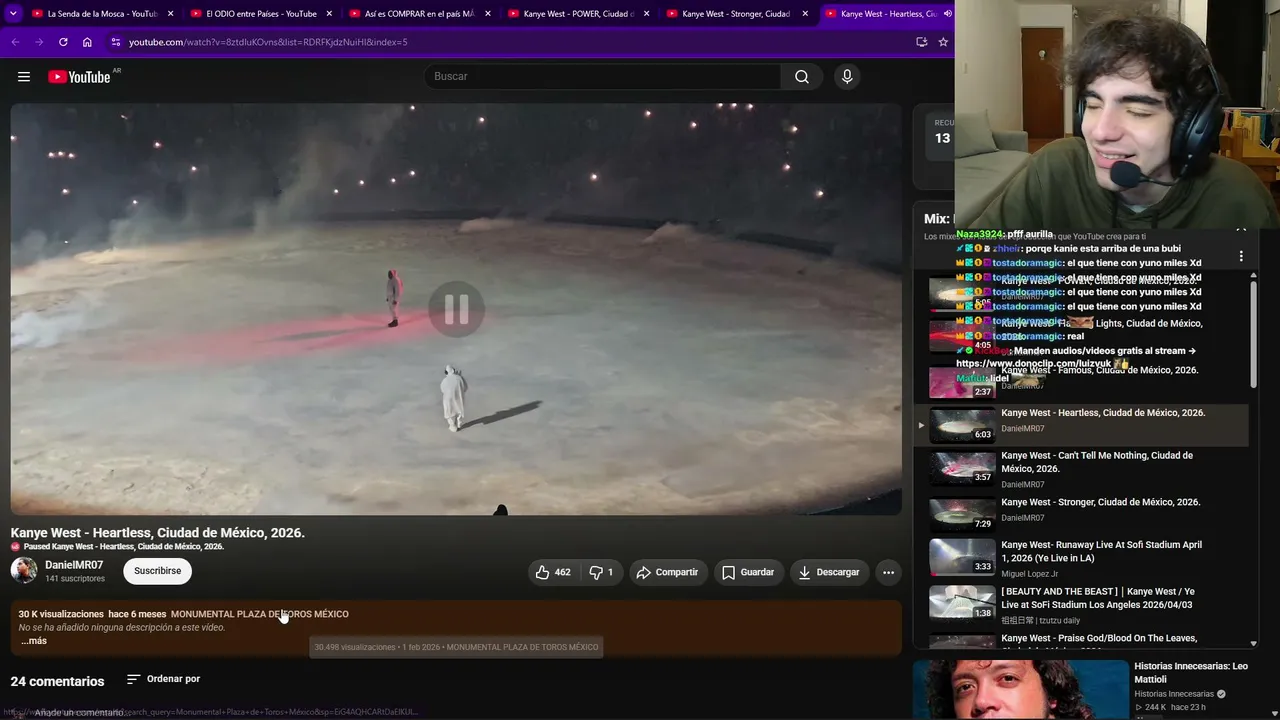This screenshot has height=720, width=1280.
Task: Open the Historias Innecesarias channel name
Action: point(1174,694)
